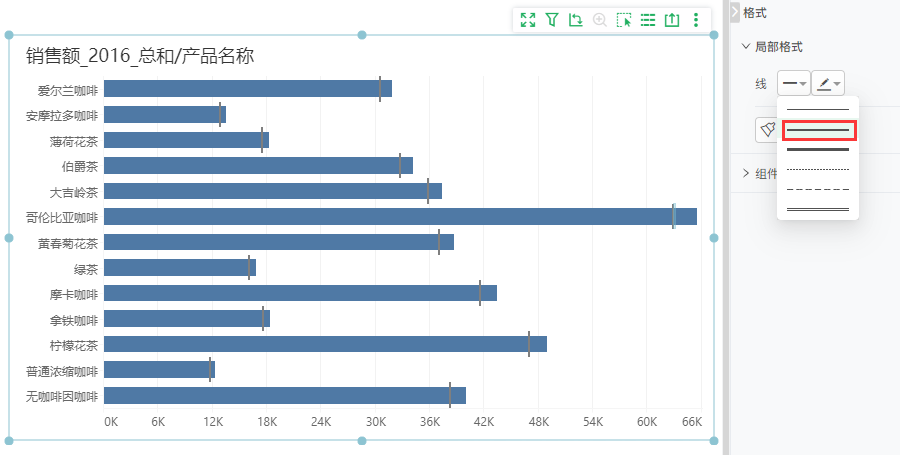
Task: Open the three-dot more options menu
Action: coord(696,20)
